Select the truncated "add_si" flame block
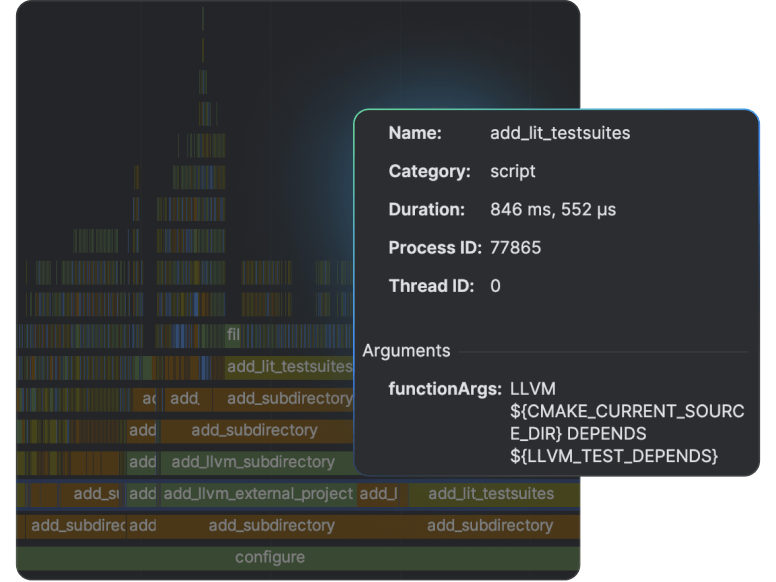 [96, 493]
